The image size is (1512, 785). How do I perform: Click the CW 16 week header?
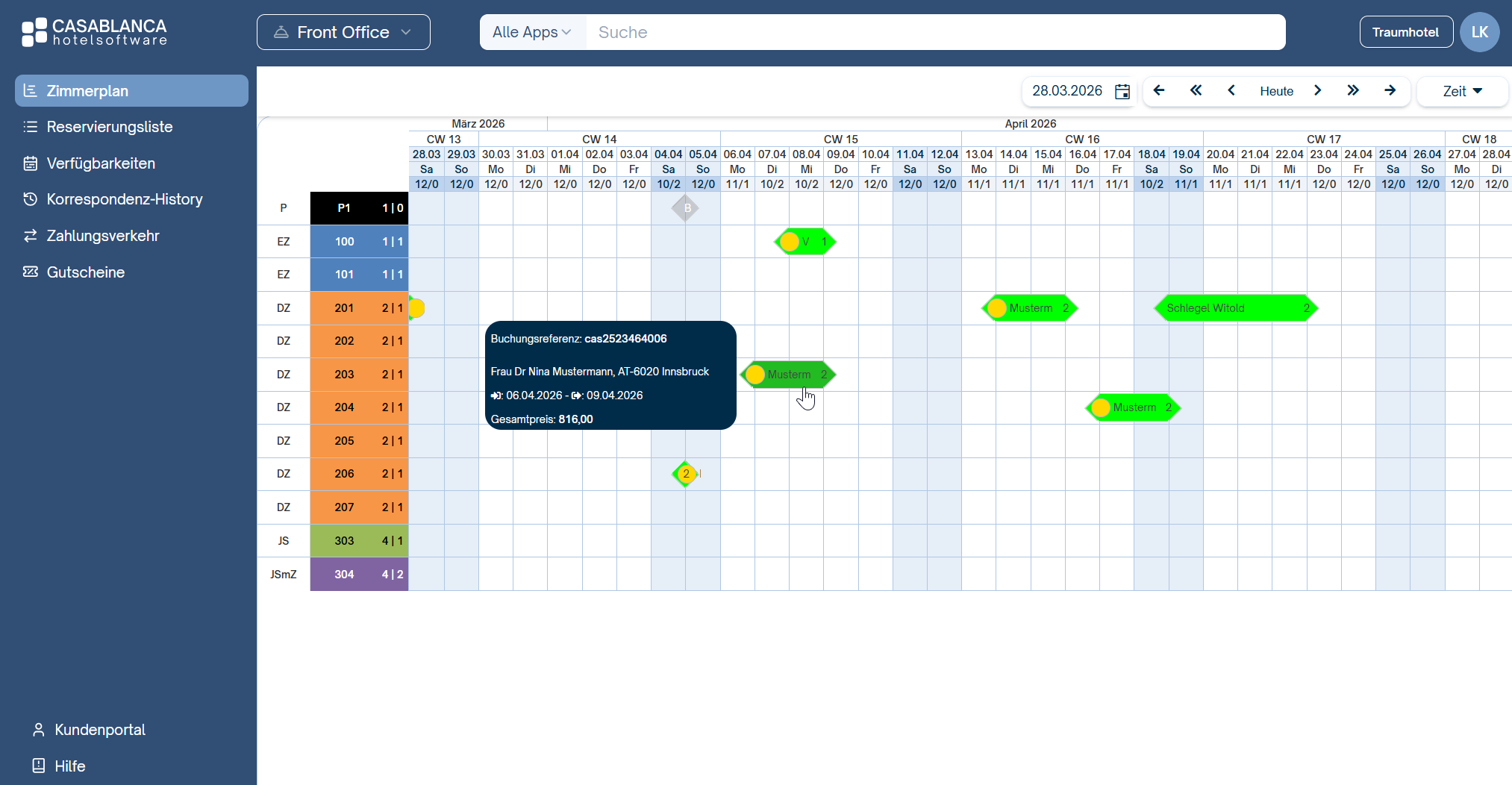tap(1082, 139)
